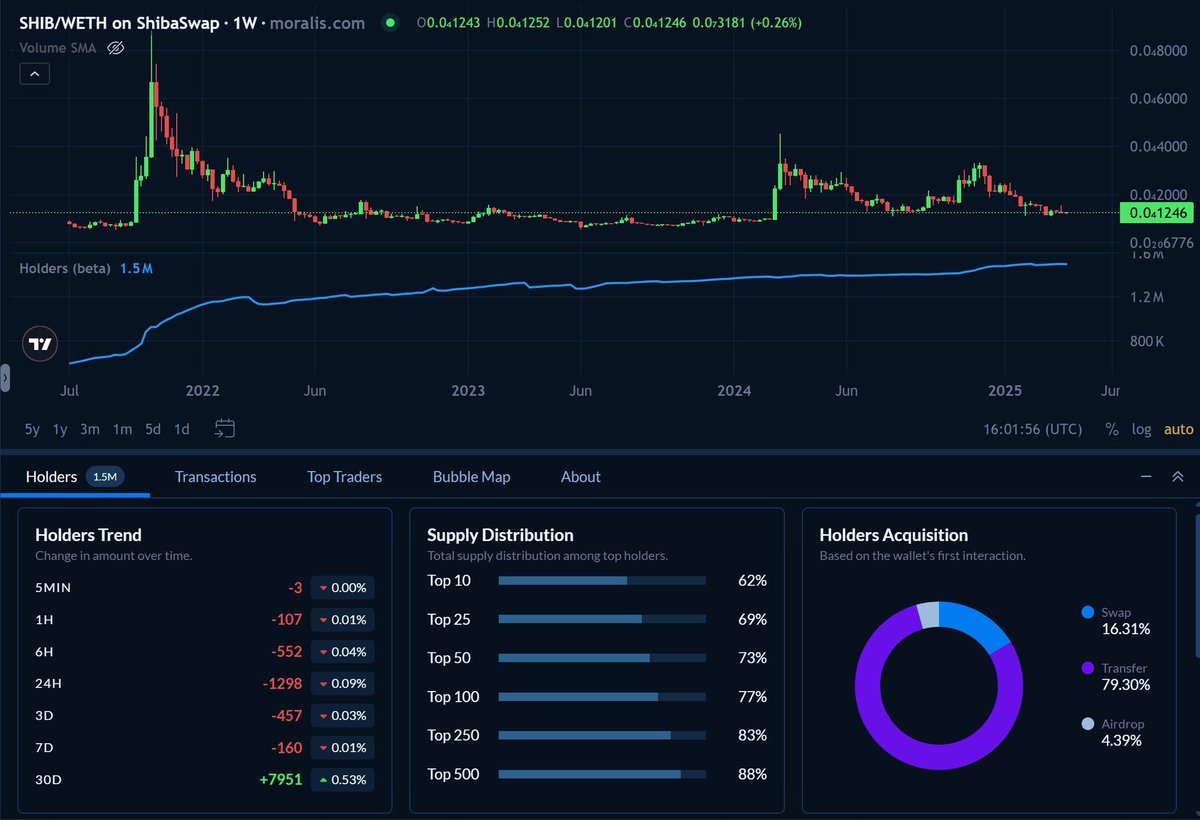Select the 1m time range
The width and height of the screenshot is (1200, 820).
(x=122, y=429)
